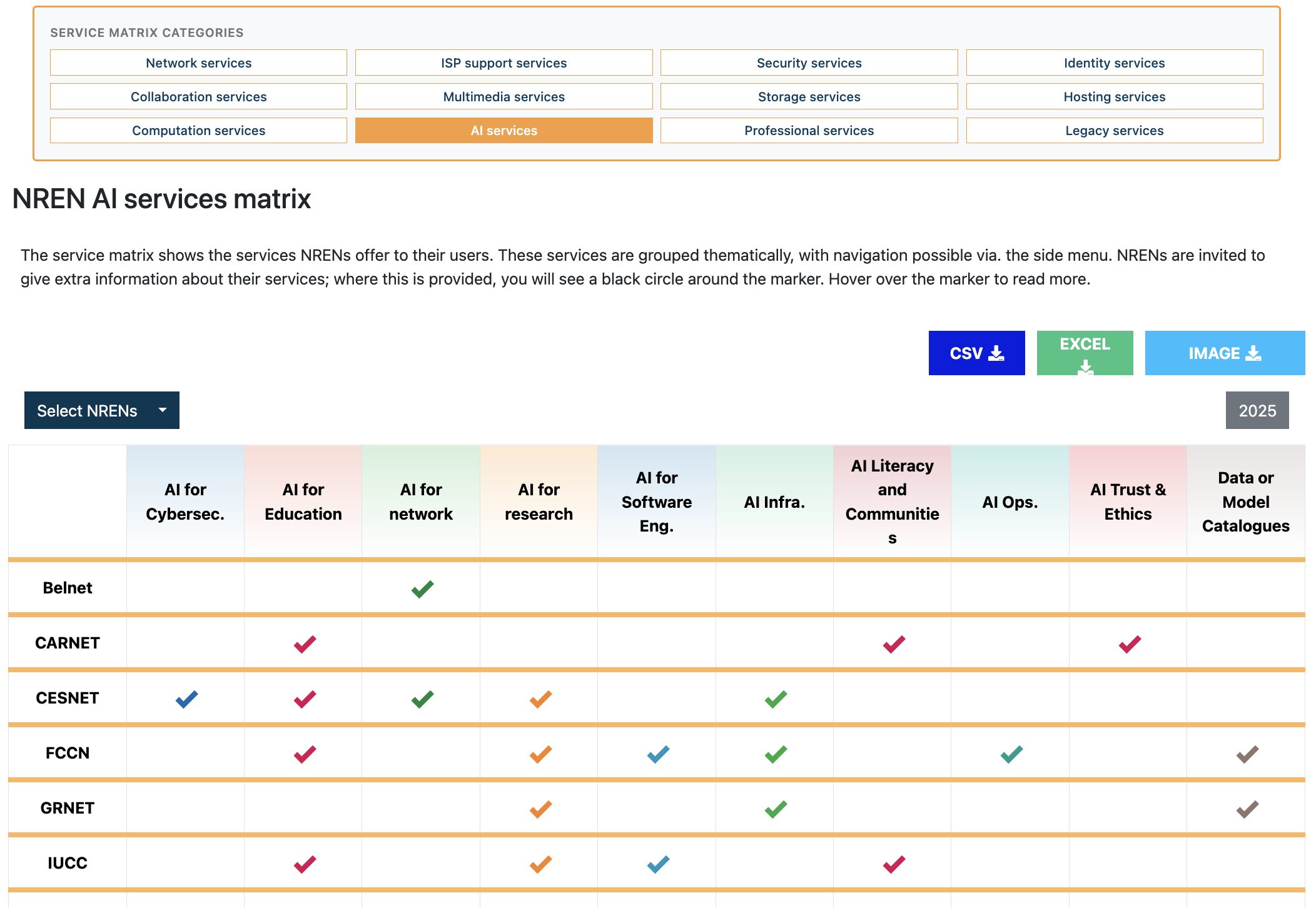Click CARNET's AI Literacy and Communities checkmark
The width and height of the screenshot is (1316, 908).
click(894, 643)
